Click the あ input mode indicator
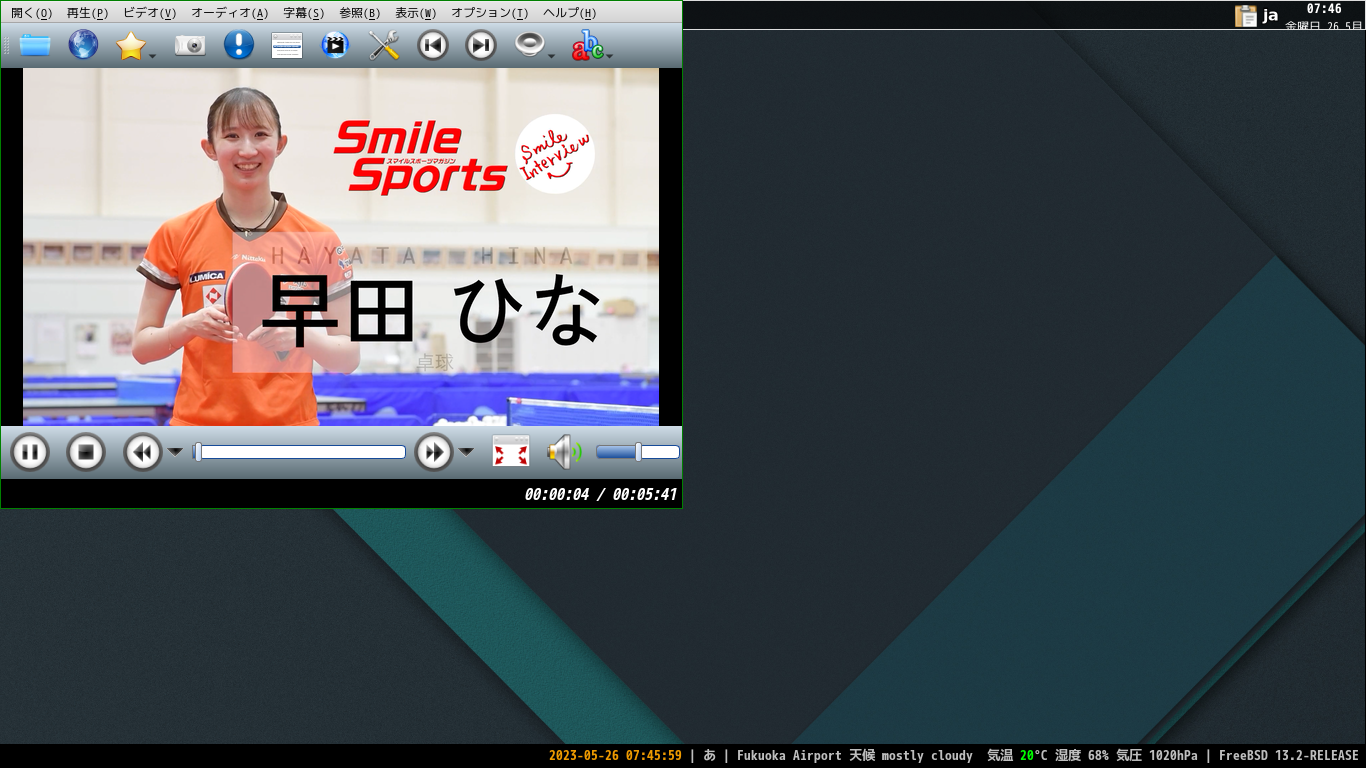The image size is (1366, 768). [x=709, y=756]
